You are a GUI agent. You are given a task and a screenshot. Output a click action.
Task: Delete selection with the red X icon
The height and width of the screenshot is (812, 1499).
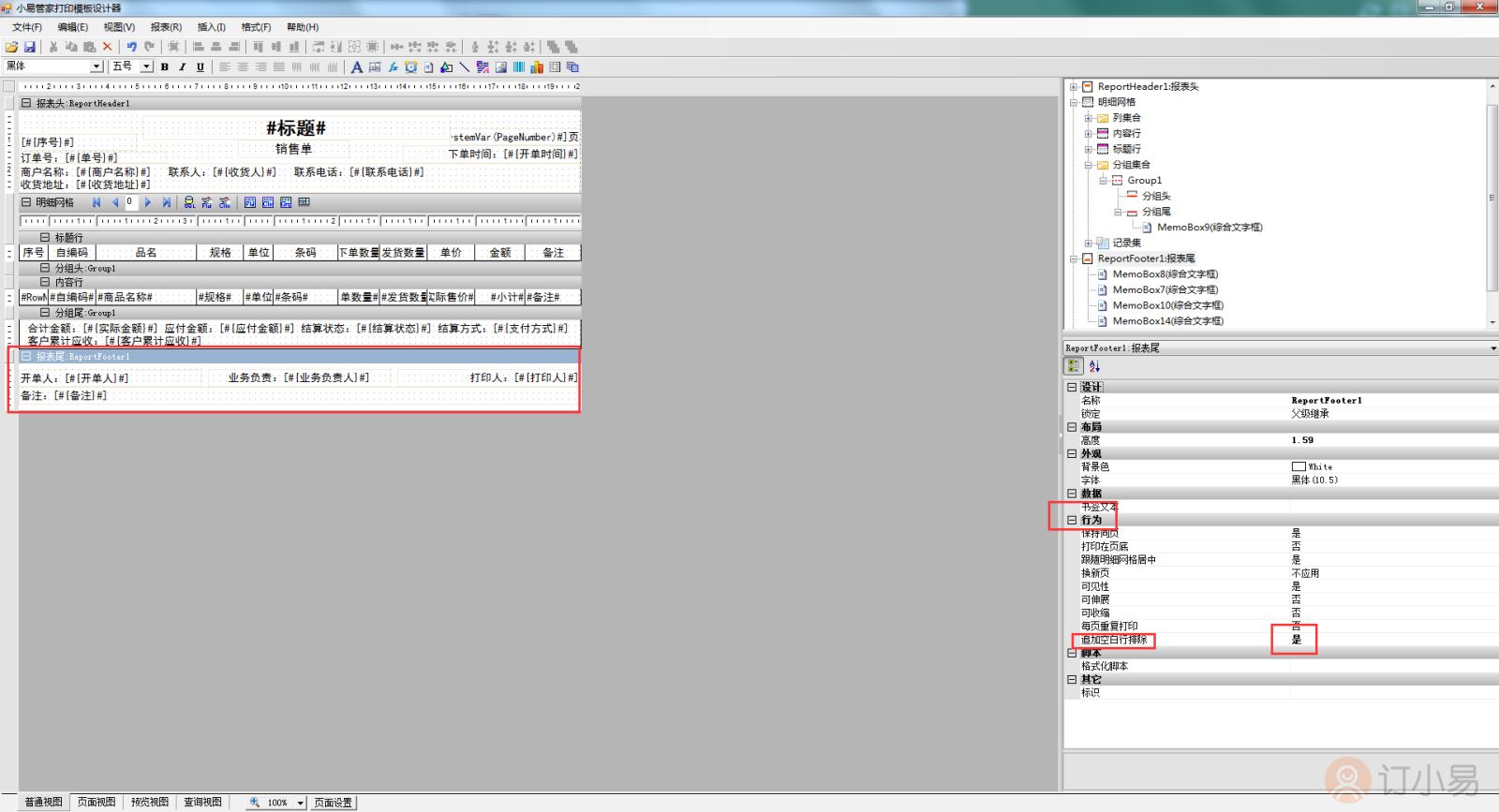pos(108,47)
